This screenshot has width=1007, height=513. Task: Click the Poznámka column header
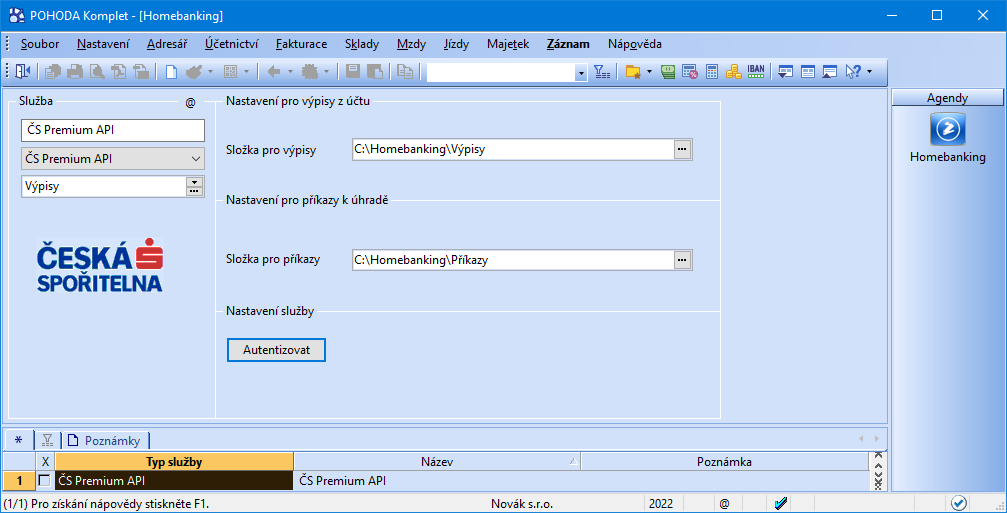tap(724, 462)
